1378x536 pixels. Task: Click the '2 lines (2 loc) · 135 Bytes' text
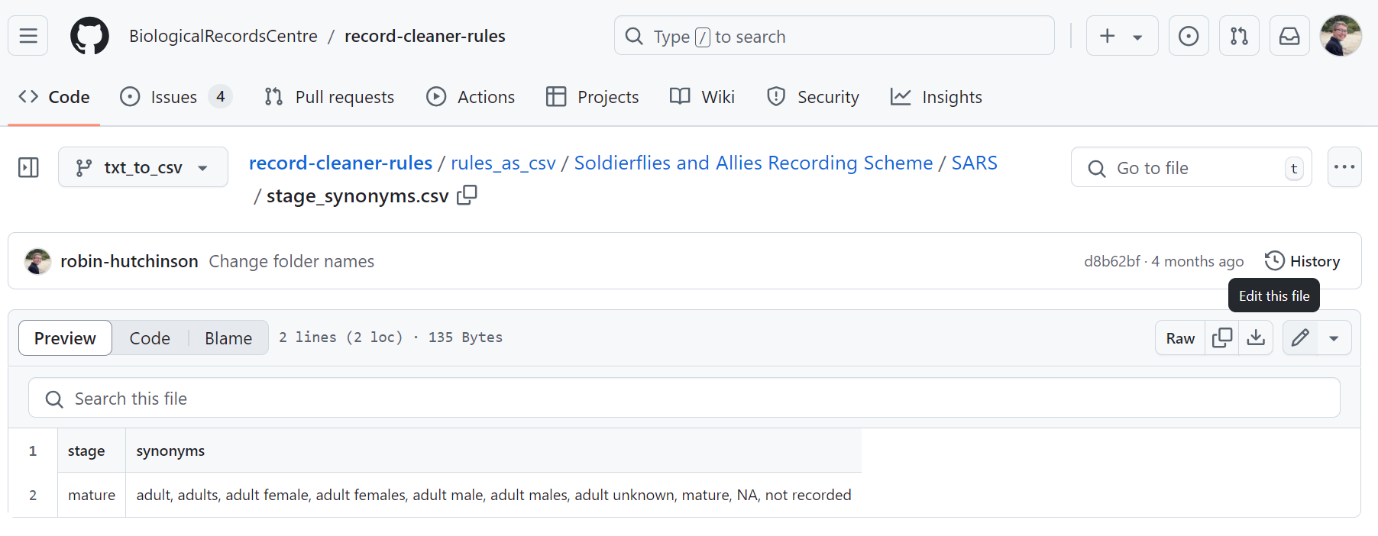click(391, 338)
